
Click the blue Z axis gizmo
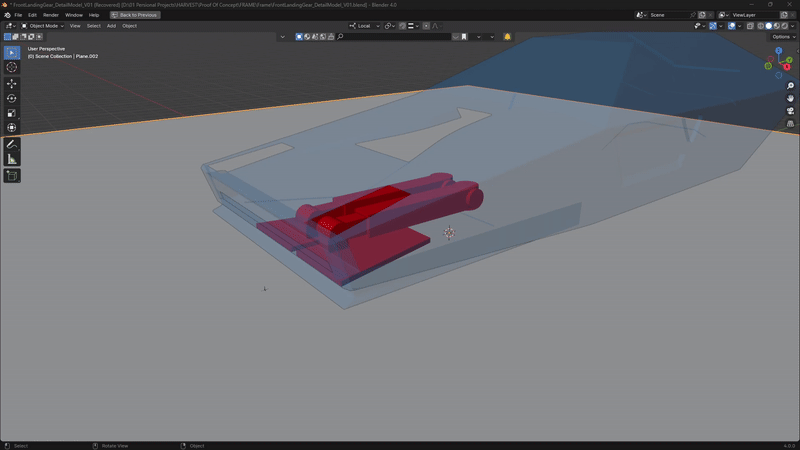coord(779,51)
